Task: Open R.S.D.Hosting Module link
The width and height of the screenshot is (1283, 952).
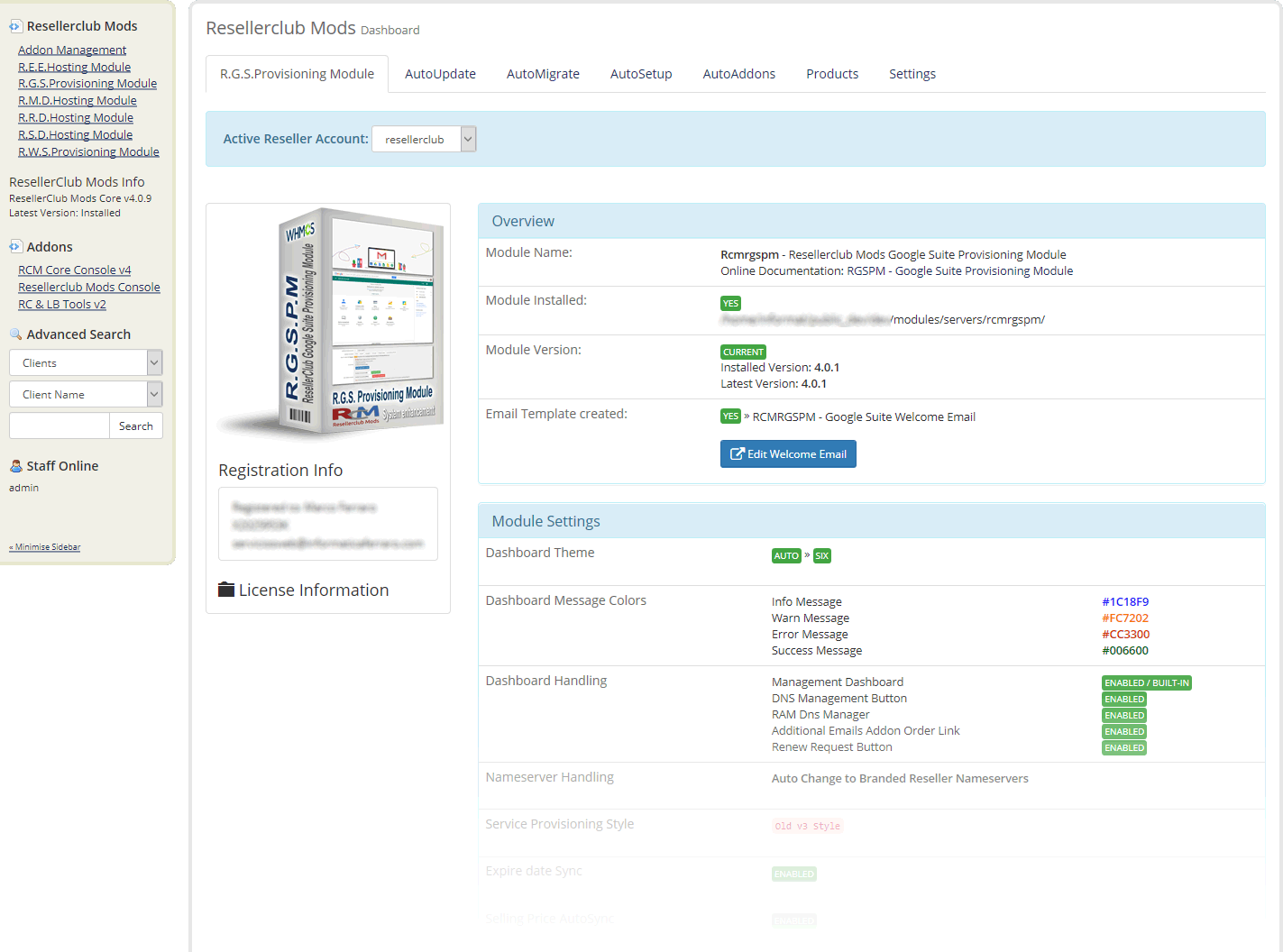Action: (x=75, y=134)
